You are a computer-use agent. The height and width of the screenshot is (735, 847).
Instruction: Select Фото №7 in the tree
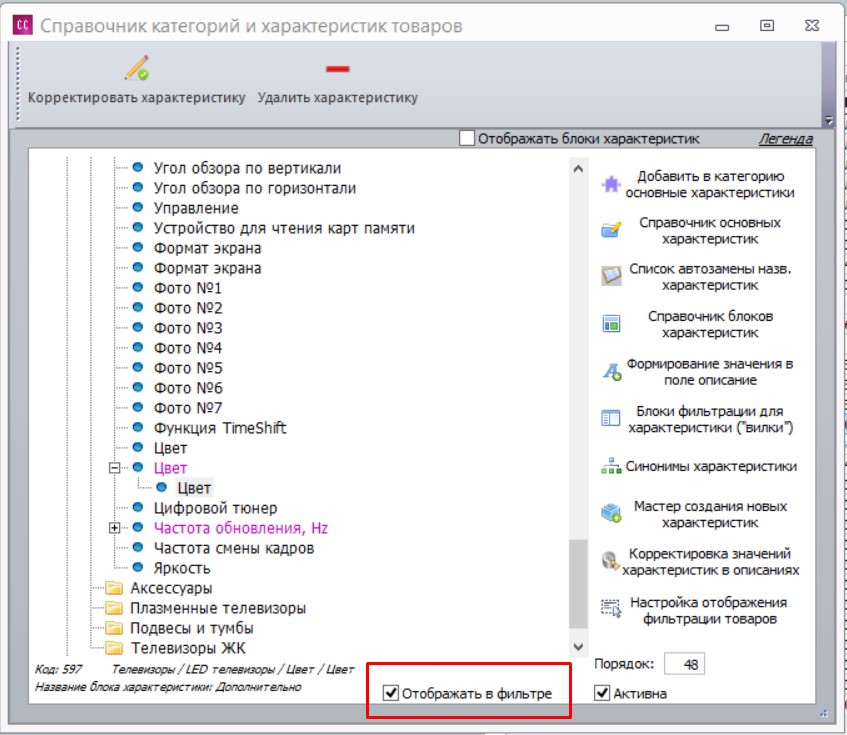coord(188,408)
